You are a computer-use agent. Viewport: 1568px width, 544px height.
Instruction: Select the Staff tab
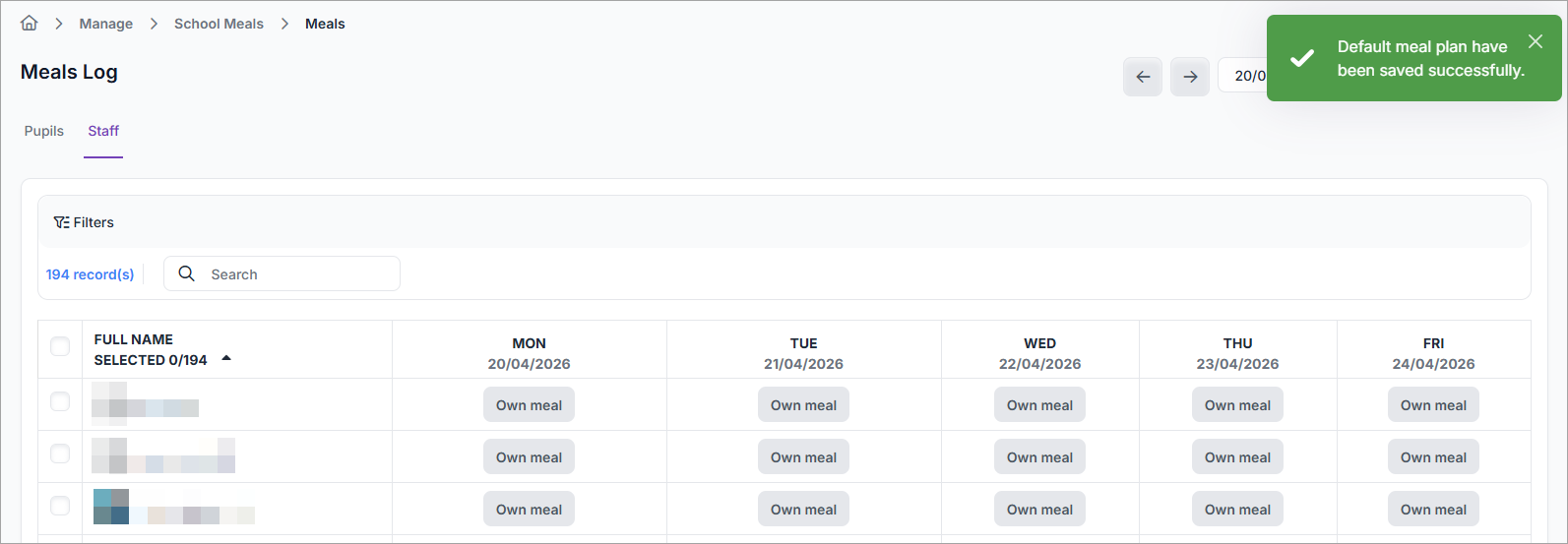click(x=103, y=131)
